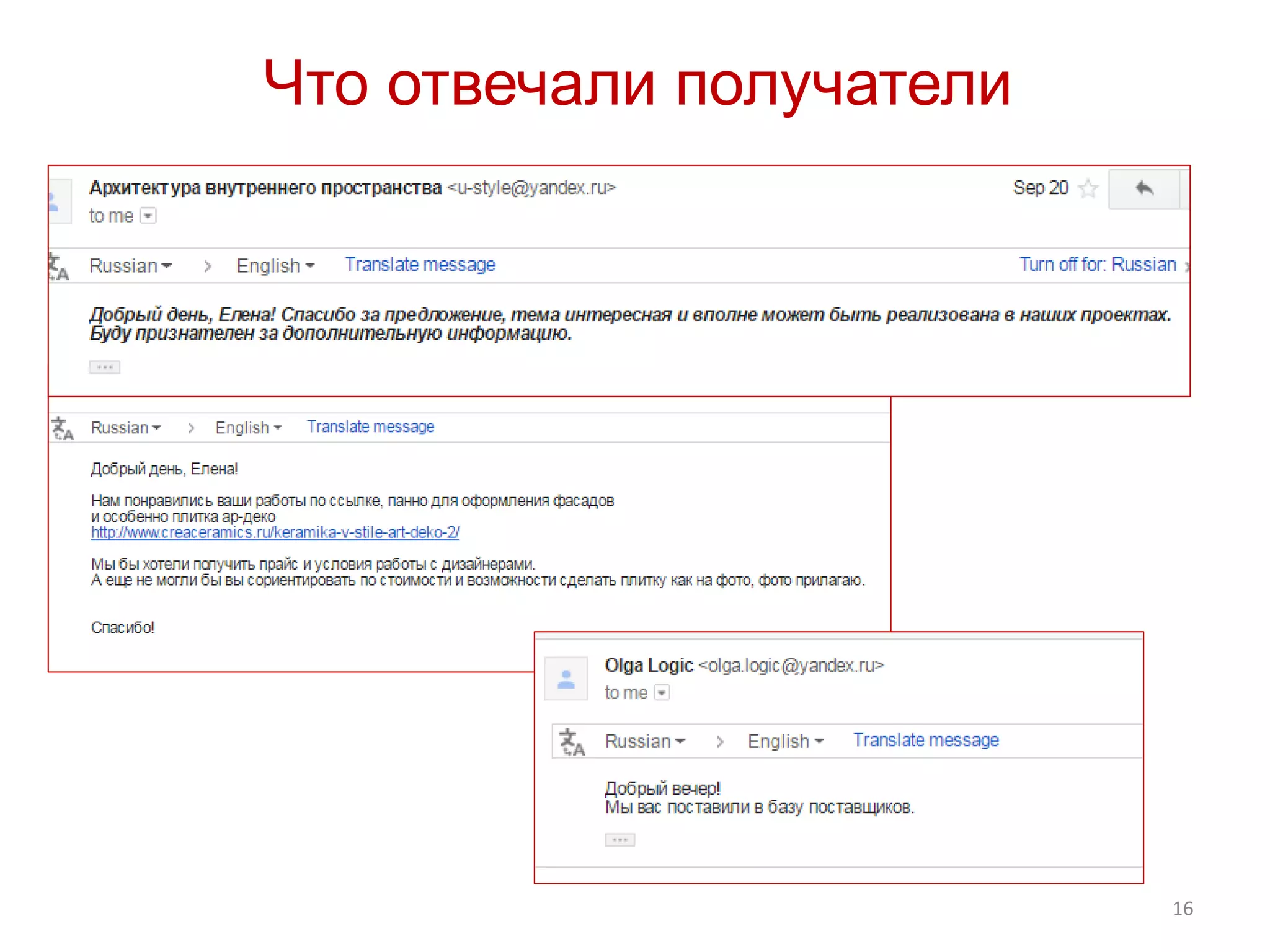Expand 'to me' details in the Olga Logic email
Image resolution: width=1270 pixels, height=952 pixels.
point(662,693)
